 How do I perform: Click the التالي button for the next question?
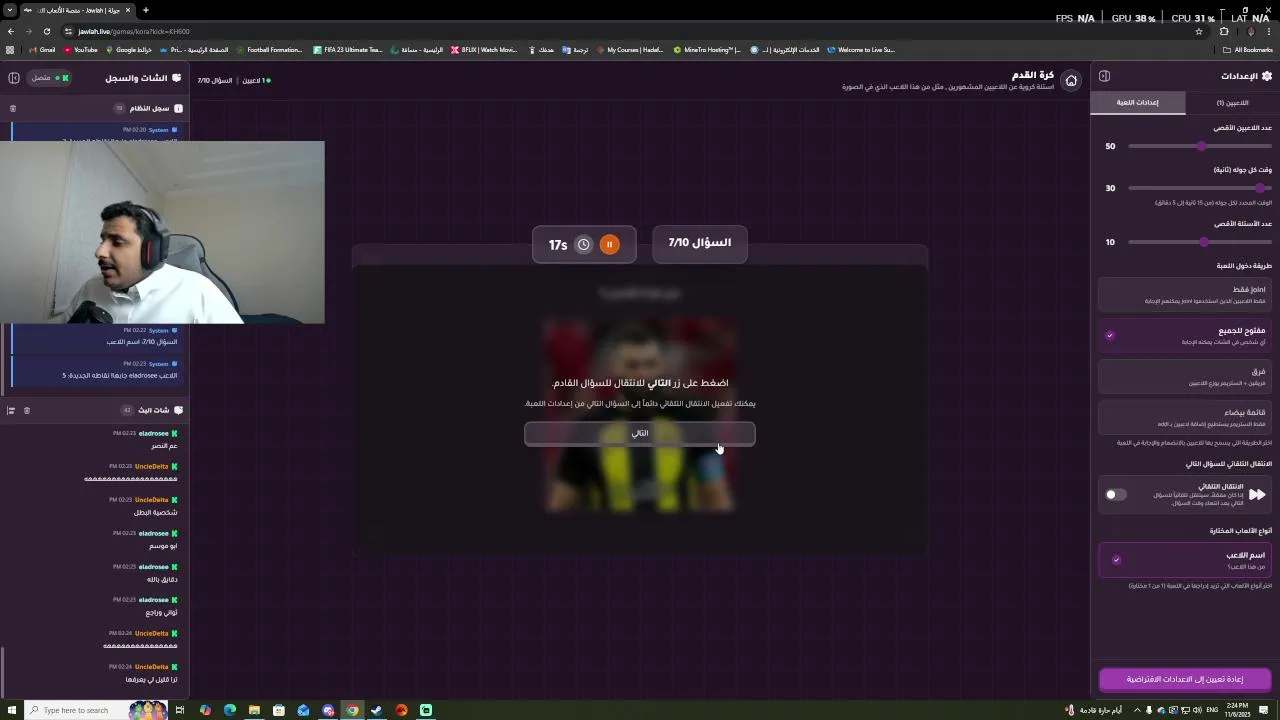(640, 433)
